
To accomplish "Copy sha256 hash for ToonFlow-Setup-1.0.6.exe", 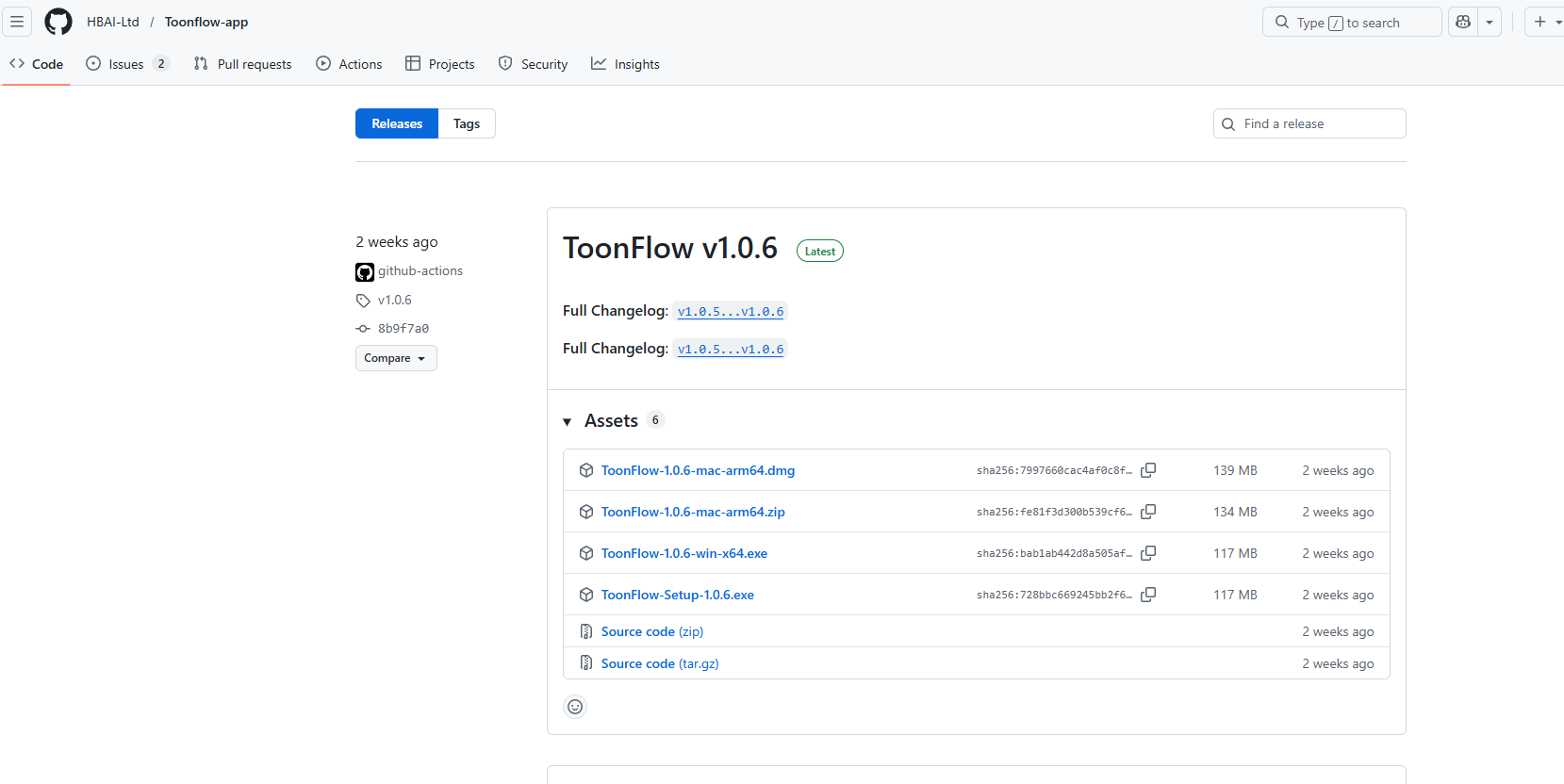I will coord(1148,595).
